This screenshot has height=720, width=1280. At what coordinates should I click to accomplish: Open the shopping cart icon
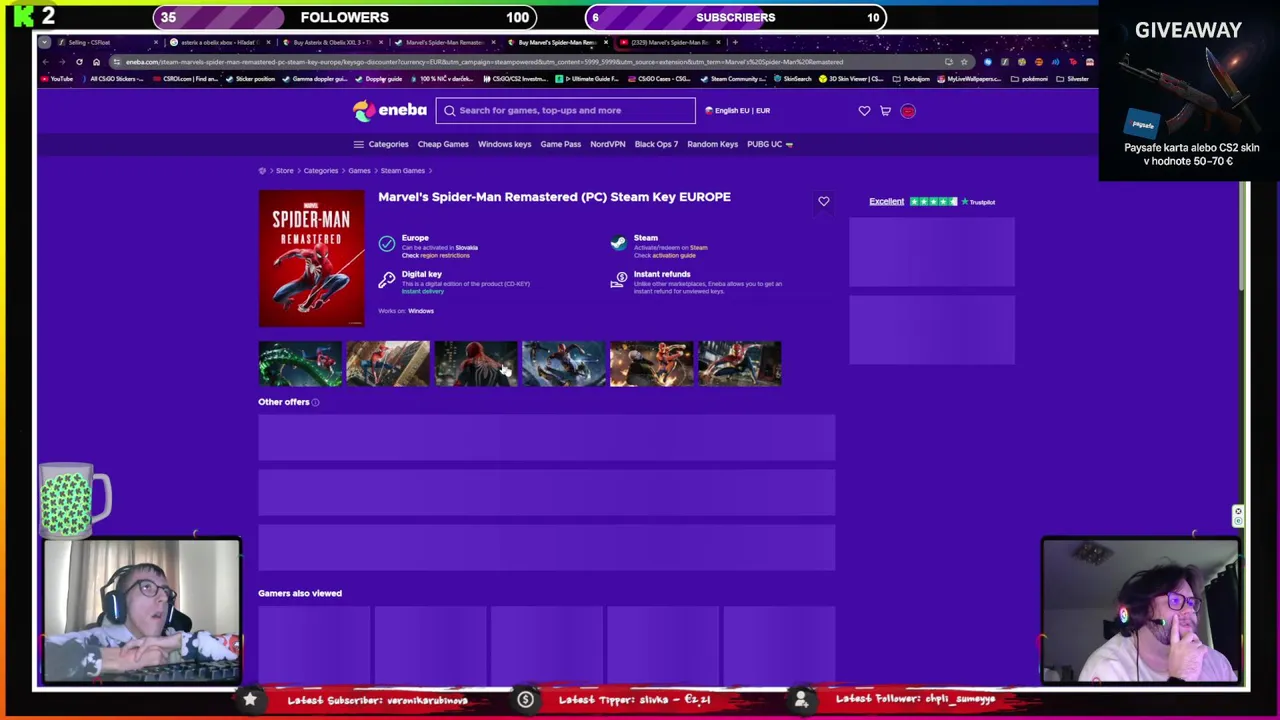click(885, 111)
